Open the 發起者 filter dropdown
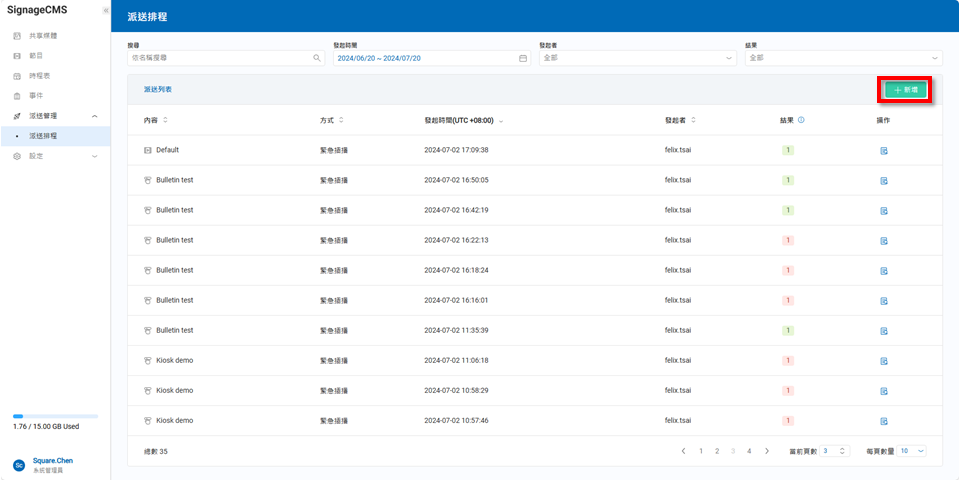The image size is (960, 480). pos(637,58)
